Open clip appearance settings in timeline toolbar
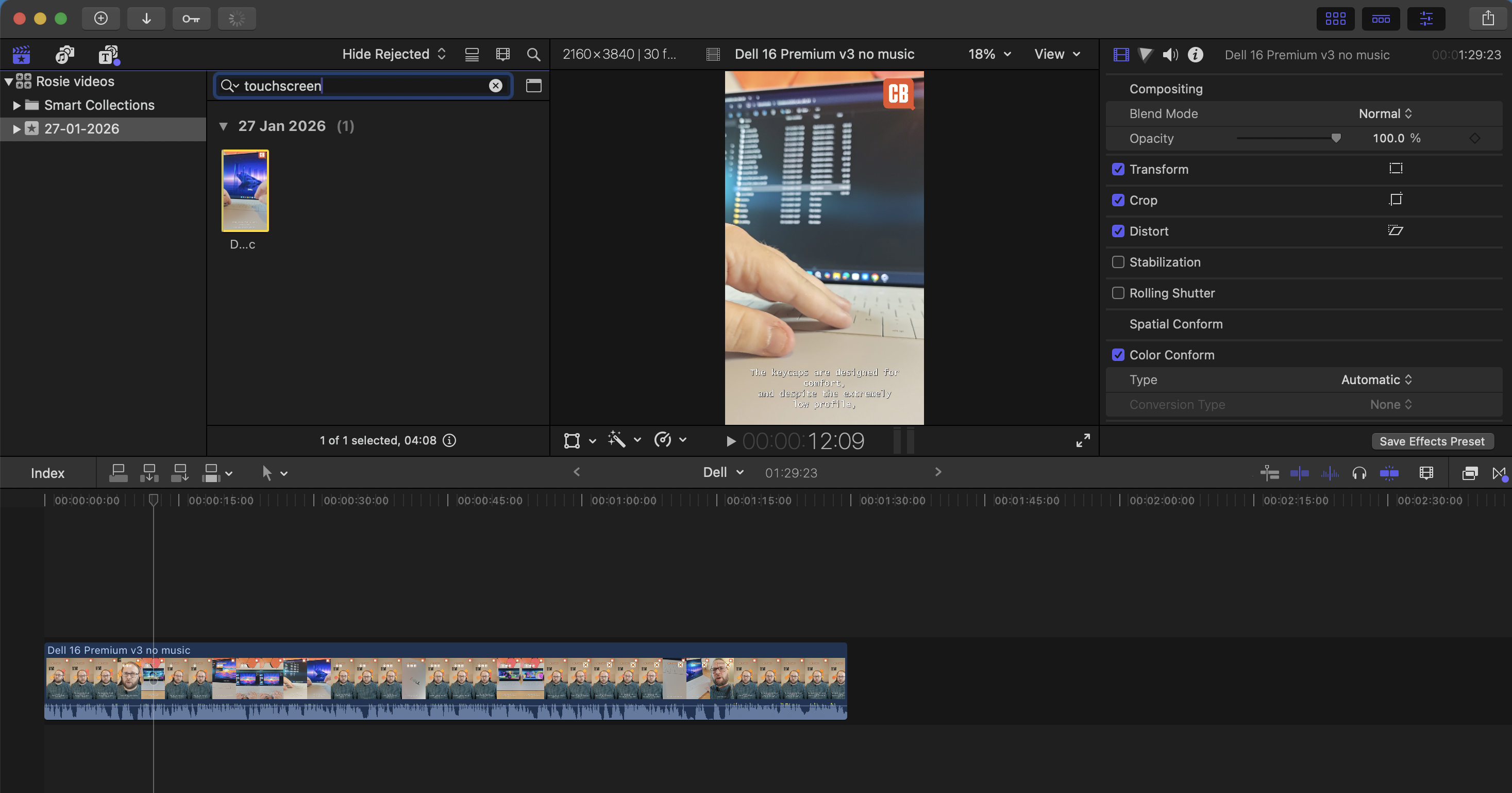Viewport: 1512px width, 793px height. tap(1426, 473)
